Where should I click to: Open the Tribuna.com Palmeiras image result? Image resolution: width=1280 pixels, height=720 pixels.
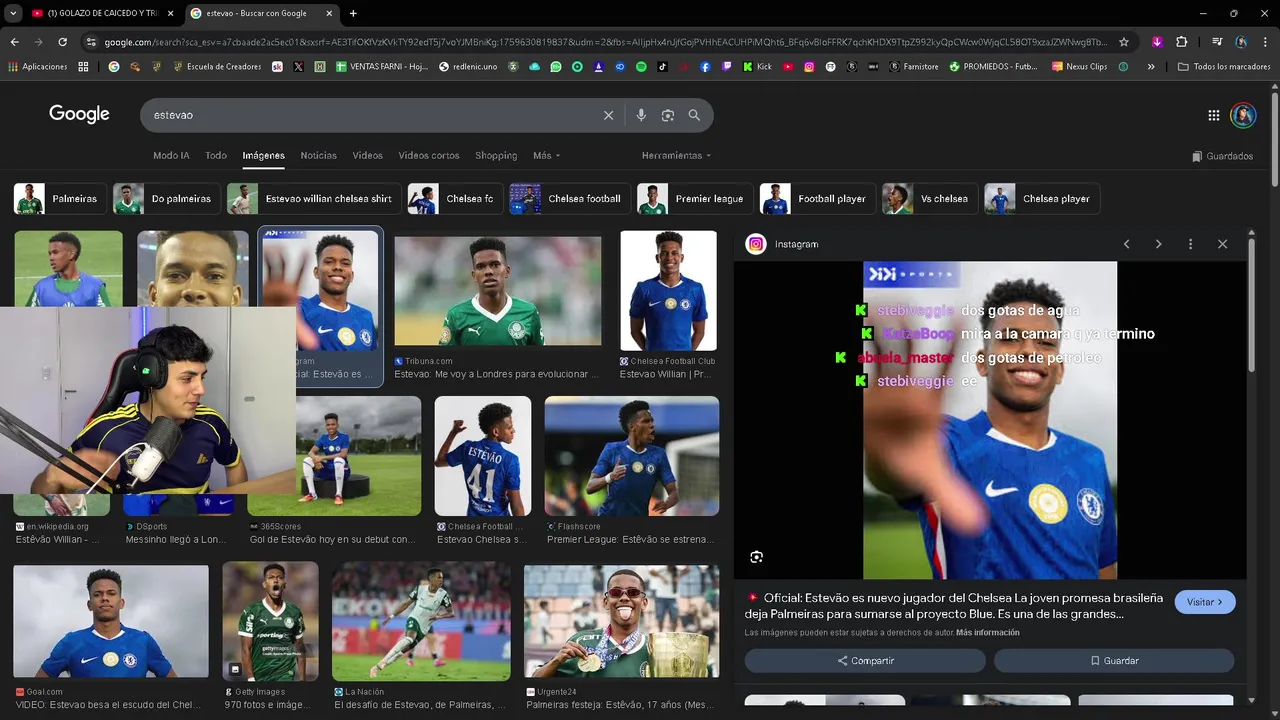pos(498,292)
